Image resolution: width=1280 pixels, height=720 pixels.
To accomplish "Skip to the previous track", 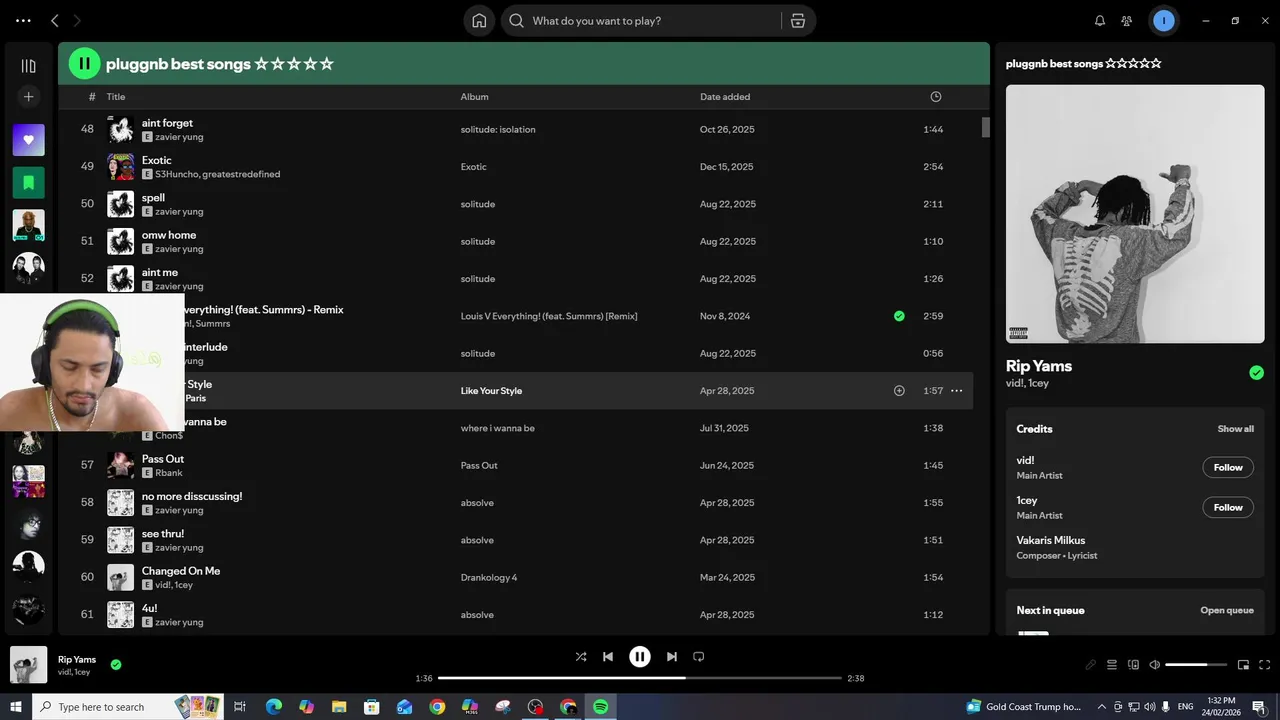I will coord(608,657).
